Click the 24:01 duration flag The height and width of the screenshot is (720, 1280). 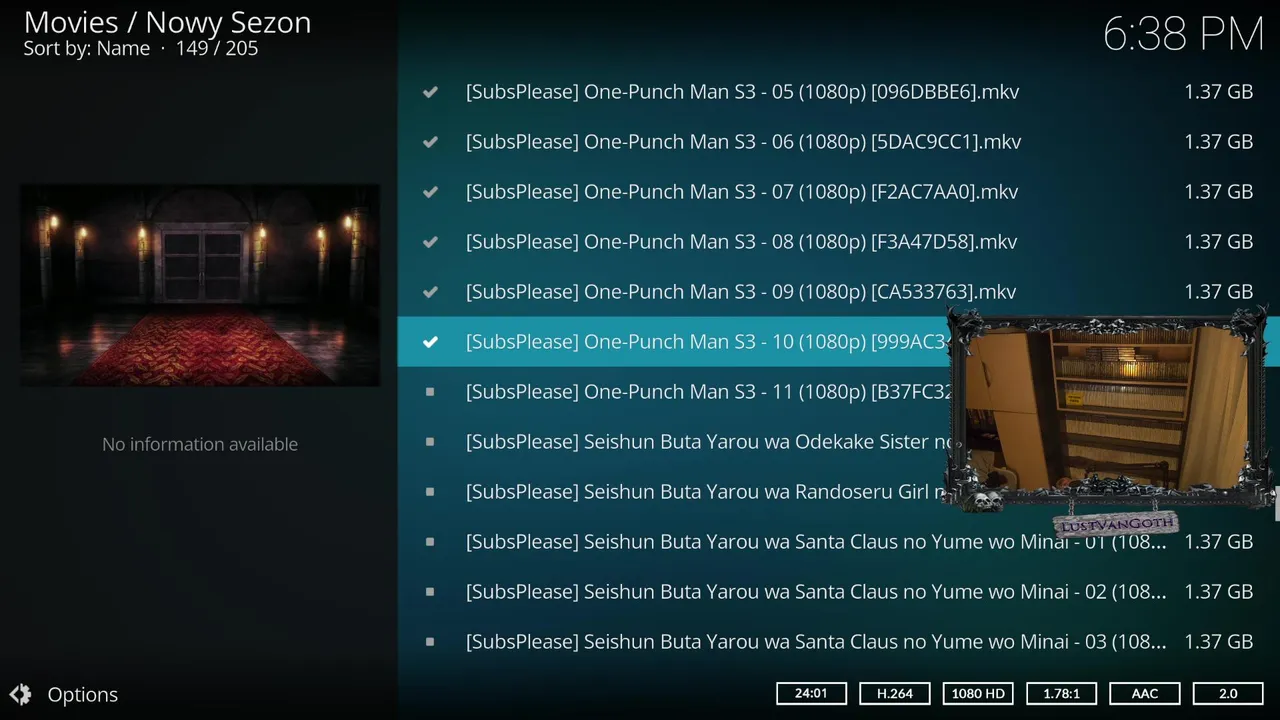pos(811,693)
